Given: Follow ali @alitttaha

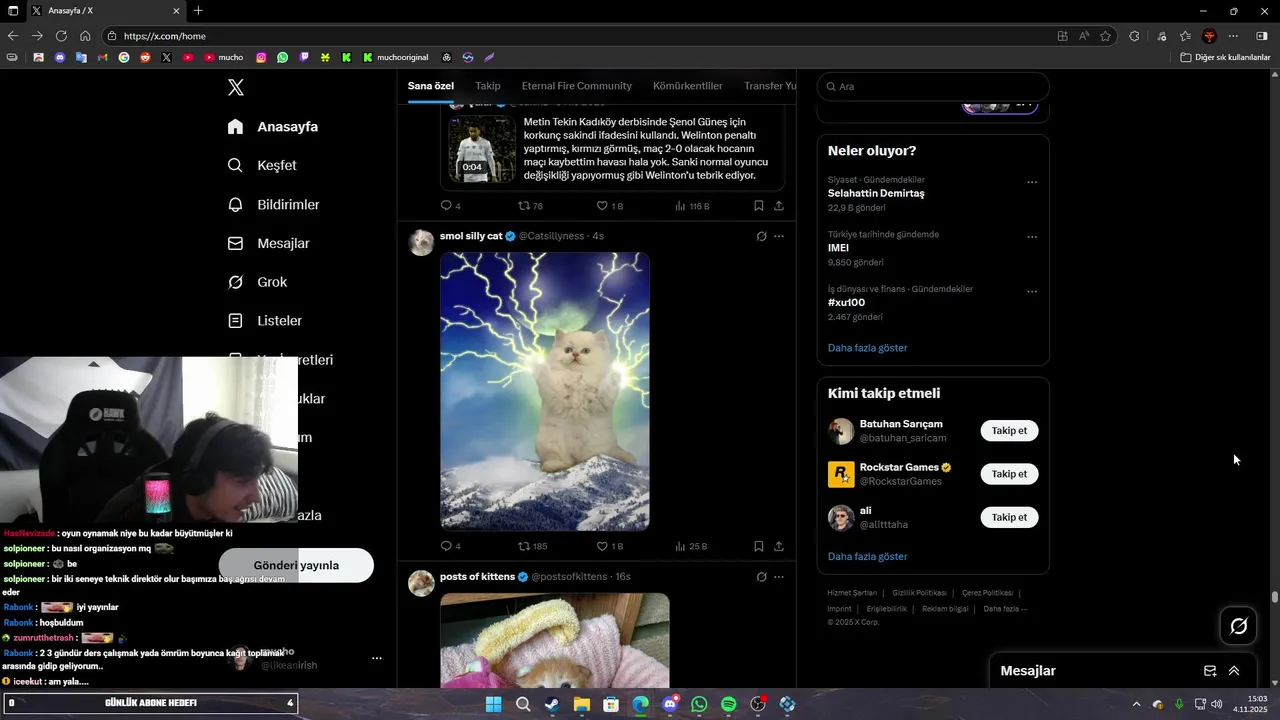Looking at the screenshot, I should click(x=1009, y=517).
